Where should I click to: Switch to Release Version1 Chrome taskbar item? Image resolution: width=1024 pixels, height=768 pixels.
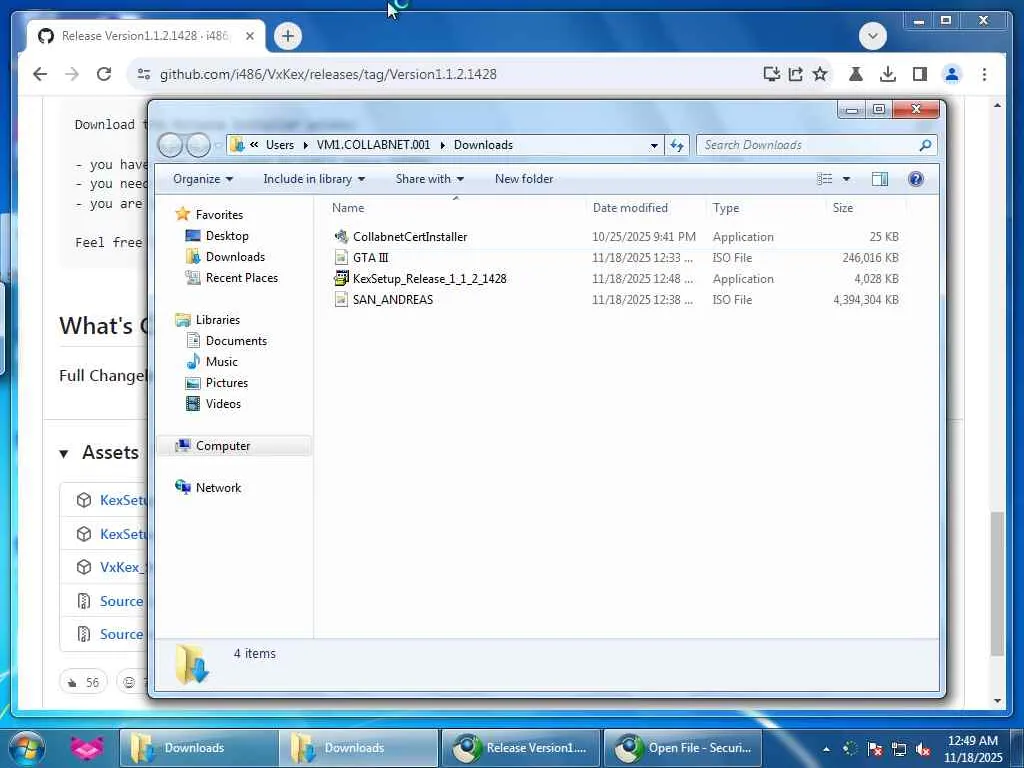pos(520,748)
